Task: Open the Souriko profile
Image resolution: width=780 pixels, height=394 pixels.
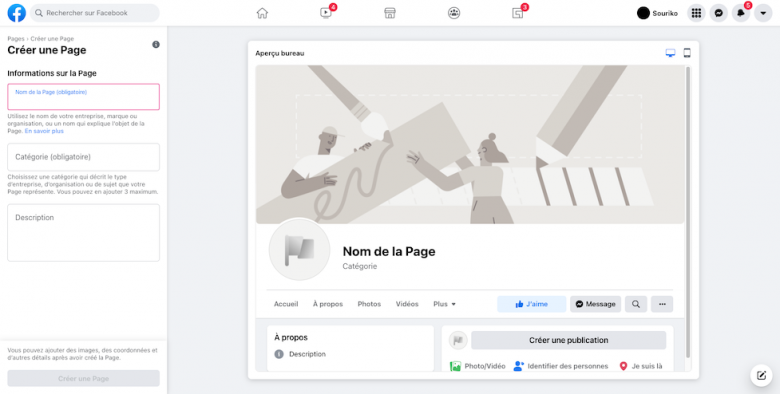Action: point(657,13)
